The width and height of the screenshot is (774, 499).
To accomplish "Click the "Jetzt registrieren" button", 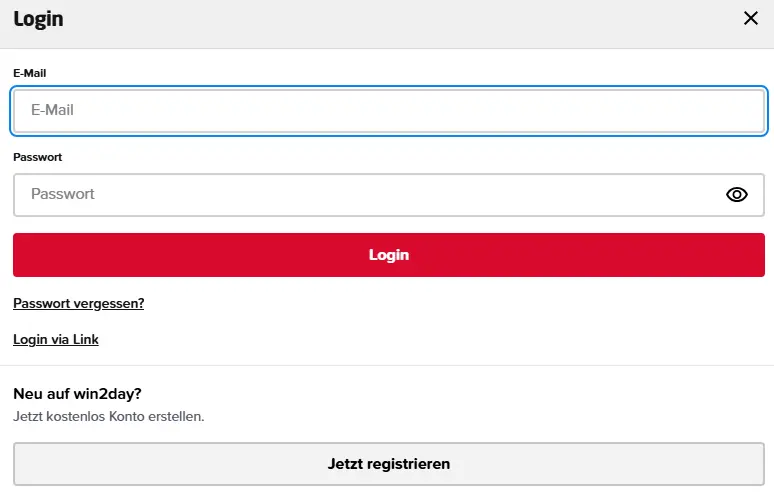I will [x=389, y=464].
